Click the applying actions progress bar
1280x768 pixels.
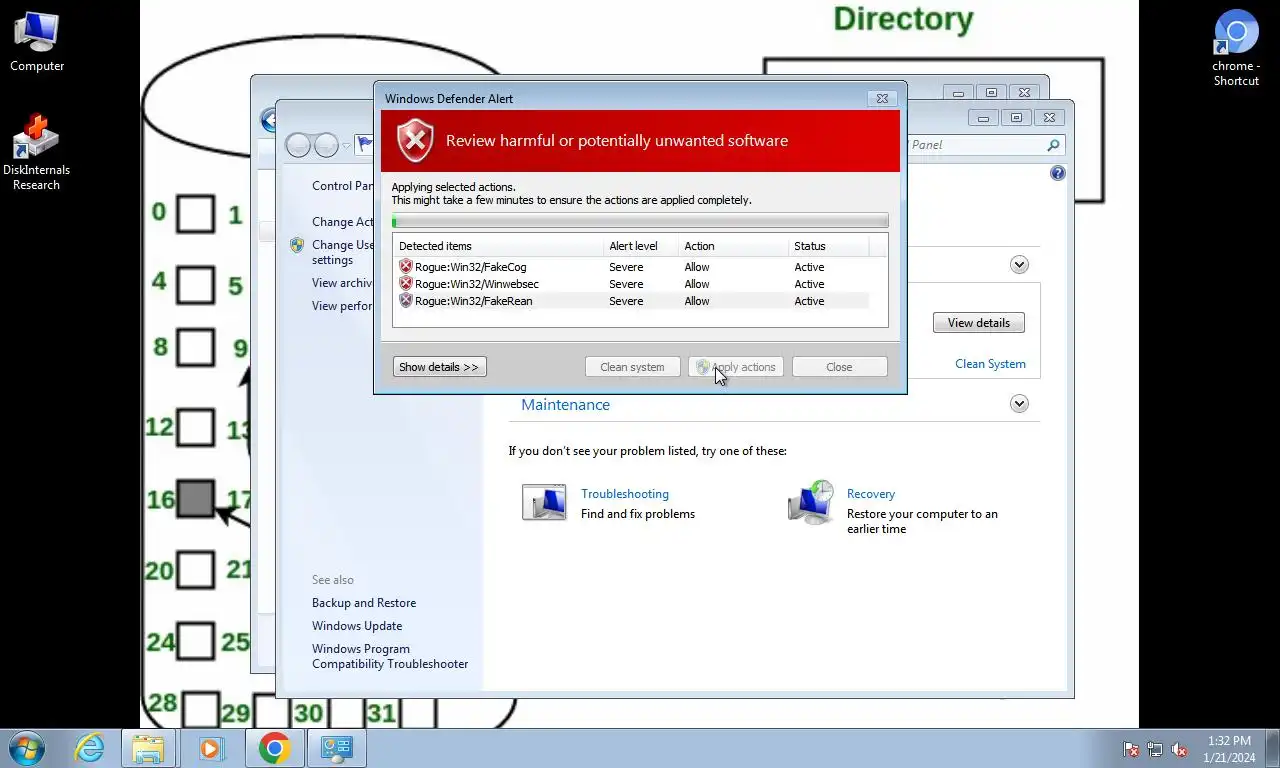640,221
